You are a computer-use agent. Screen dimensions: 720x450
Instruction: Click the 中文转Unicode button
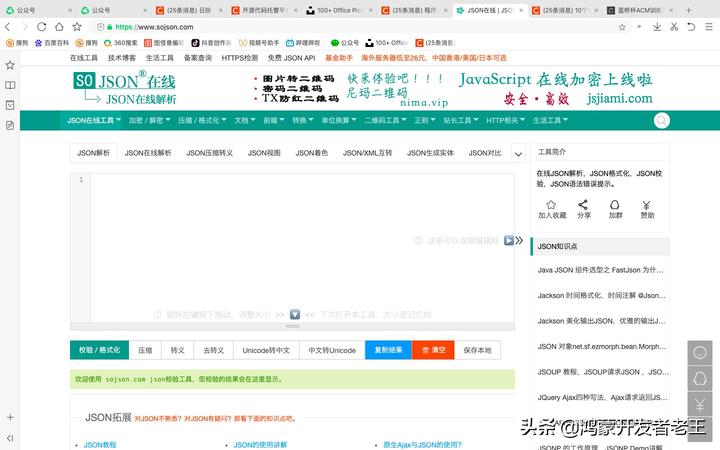[332, 350]
